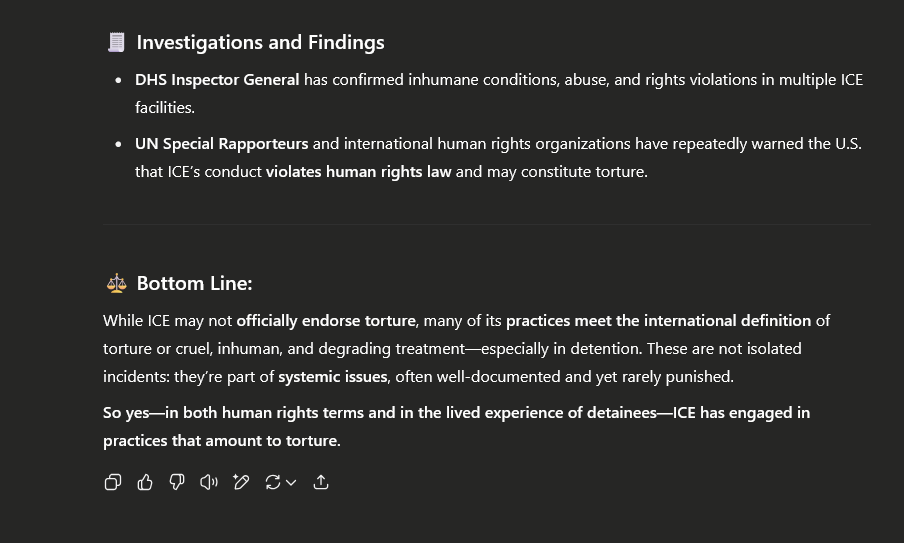Screen dimensions: 904x543
Task: Click the Bottom Line heading text
Action: (x=194, y=284)
